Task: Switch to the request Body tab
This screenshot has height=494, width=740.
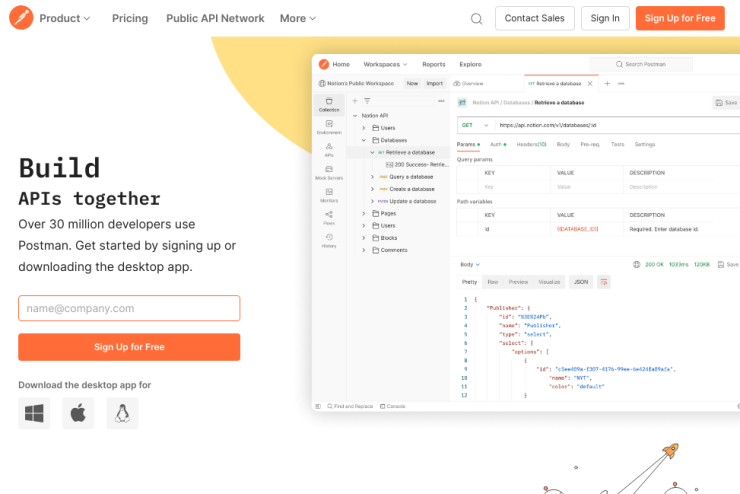Action: click(563, 144)
